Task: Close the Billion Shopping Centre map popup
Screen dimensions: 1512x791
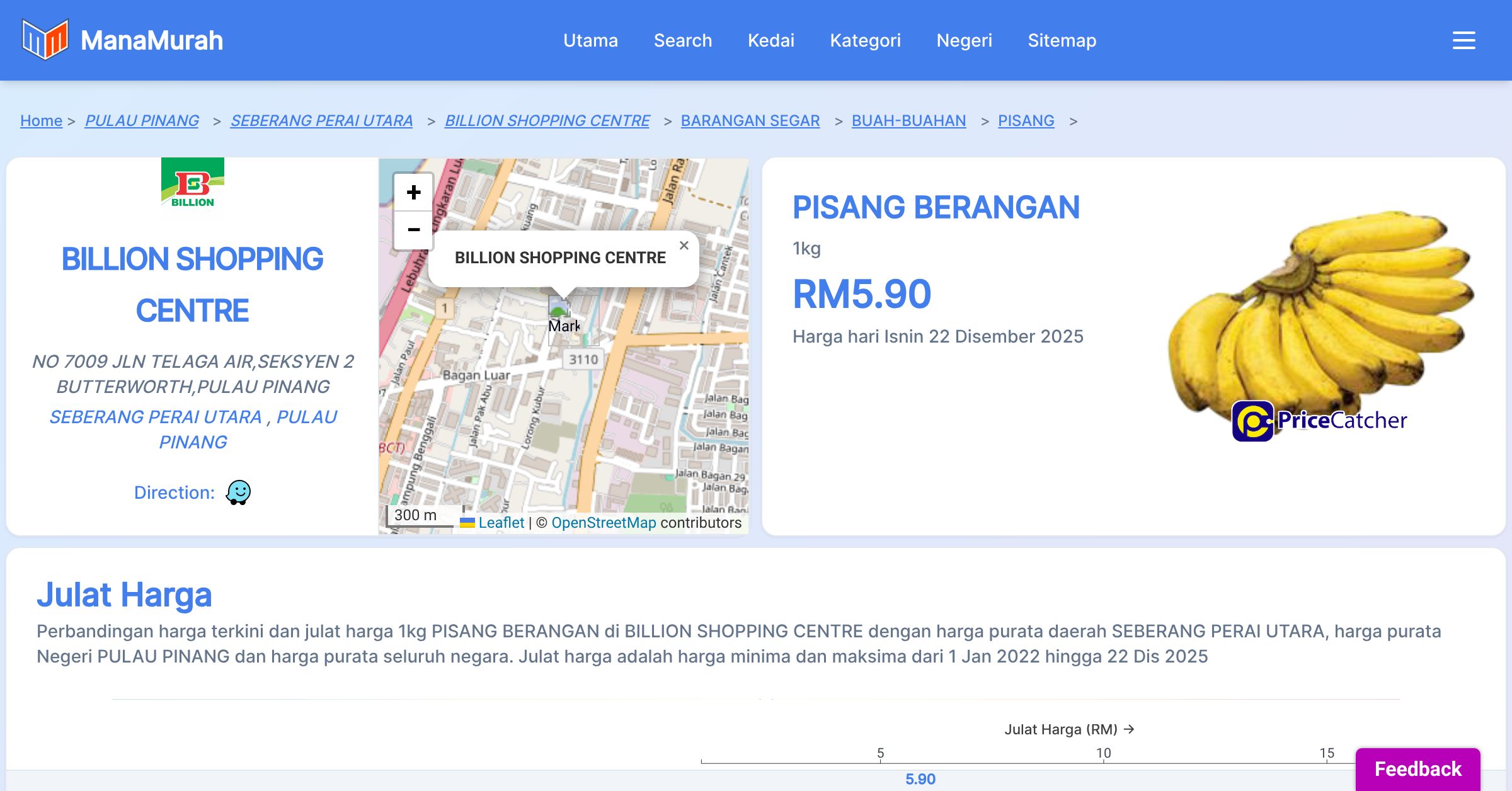Action: coord(684,246)
